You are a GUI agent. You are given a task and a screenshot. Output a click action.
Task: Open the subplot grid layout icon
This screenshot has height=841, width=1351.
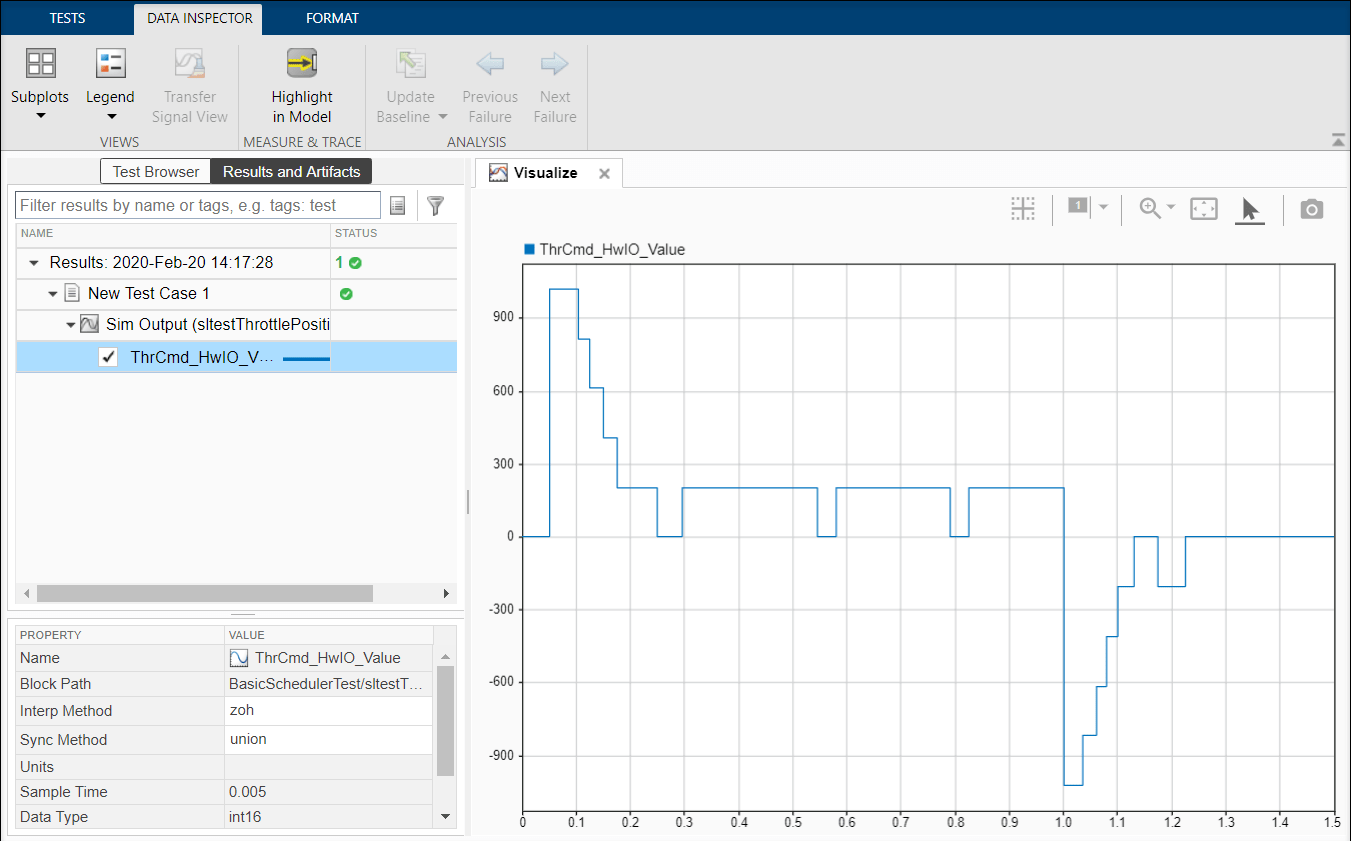[x=1022, y=208]
